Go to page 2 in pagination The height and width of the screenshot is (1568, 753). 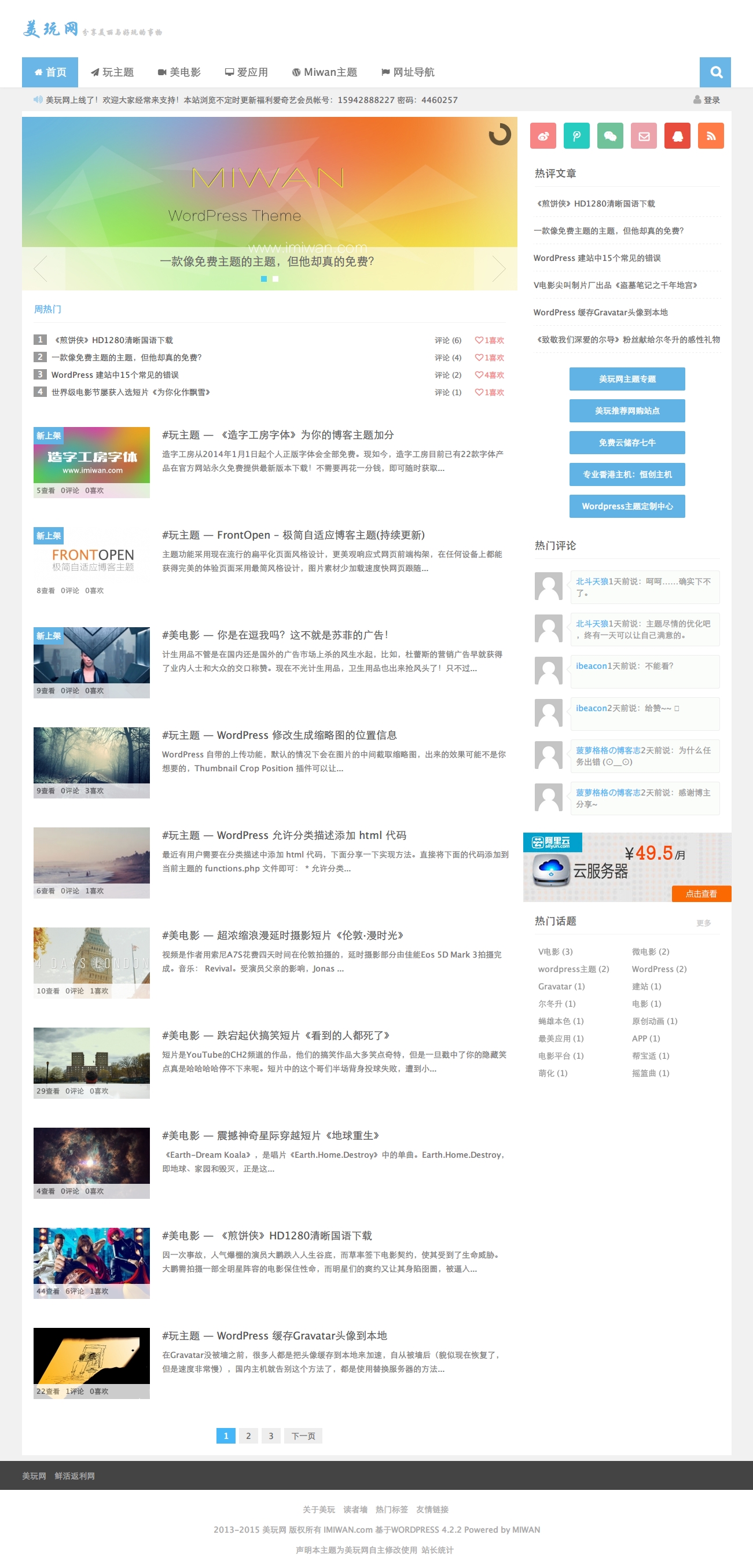pos(248,1436)
